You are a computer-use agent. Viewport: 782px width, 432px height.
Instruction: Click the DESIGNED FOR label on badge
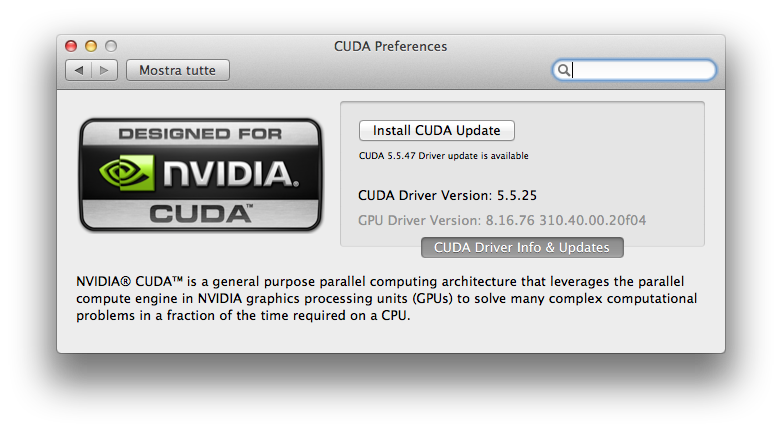[200, 134]
